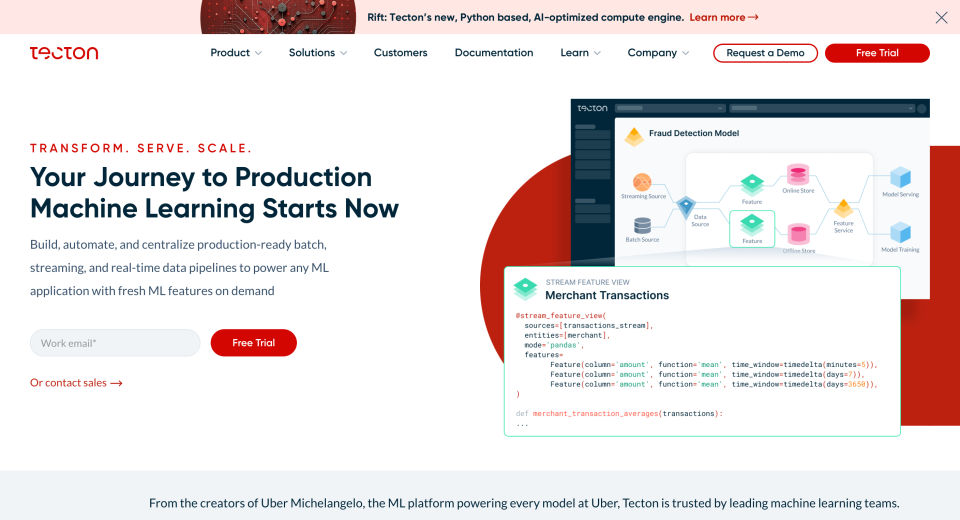Screen dimensions: 960x520
Task: Click the Online Store icon
Action: tap(797, 174)
